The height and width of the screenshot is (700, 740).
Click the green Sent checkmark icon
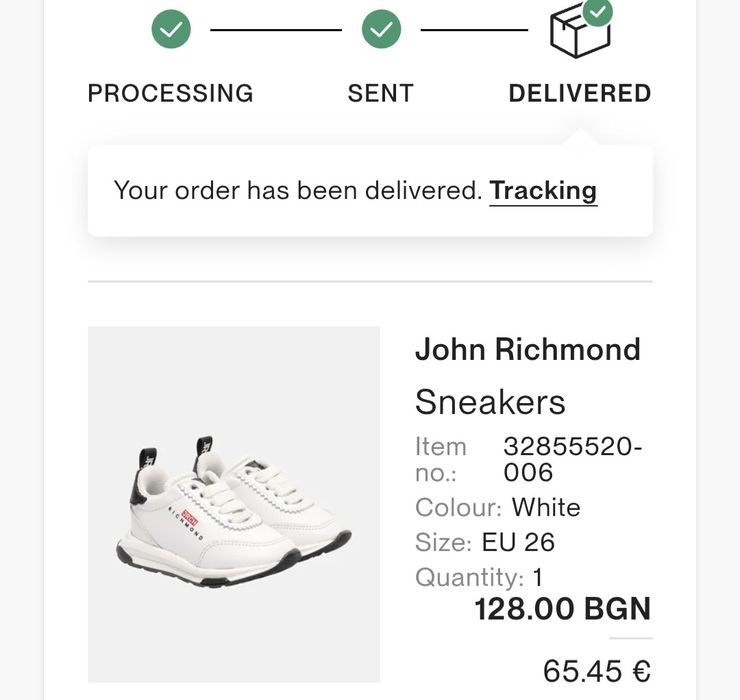point(381,30)
